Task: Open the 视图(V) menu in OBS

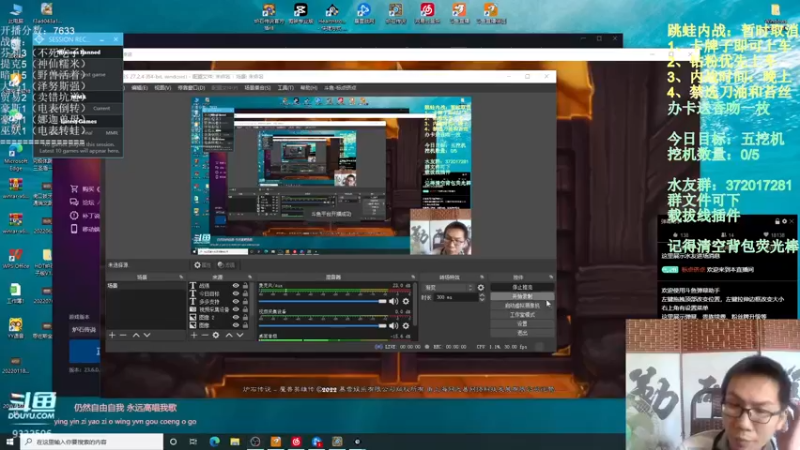Action: 162,88
